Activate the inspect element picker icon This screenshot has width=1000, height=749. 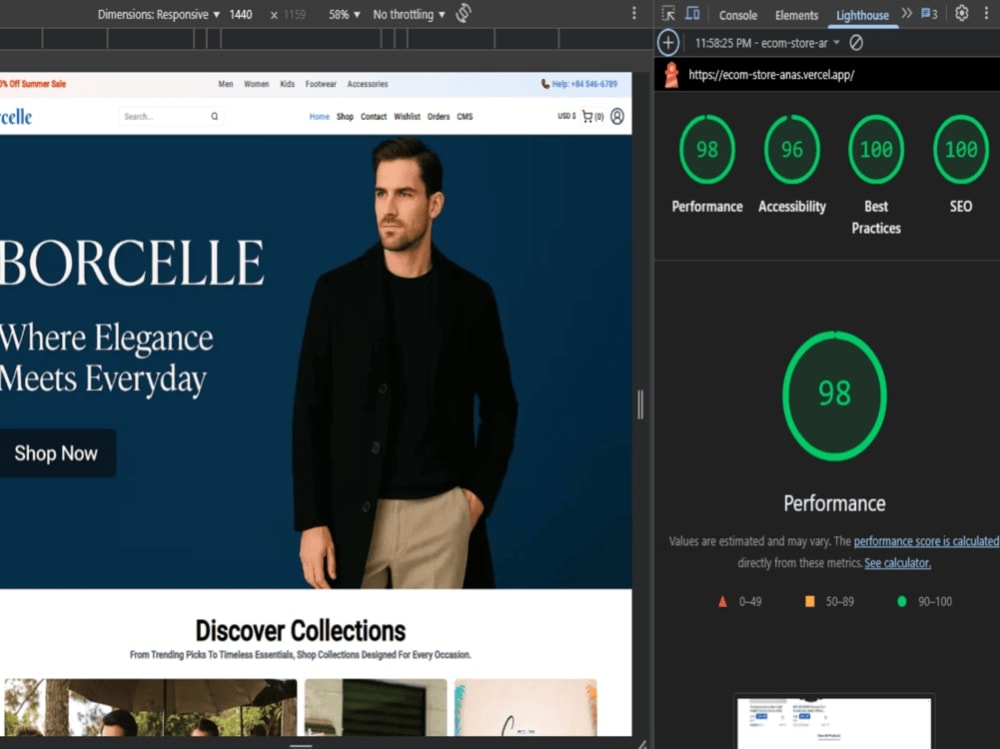[668, 13]
